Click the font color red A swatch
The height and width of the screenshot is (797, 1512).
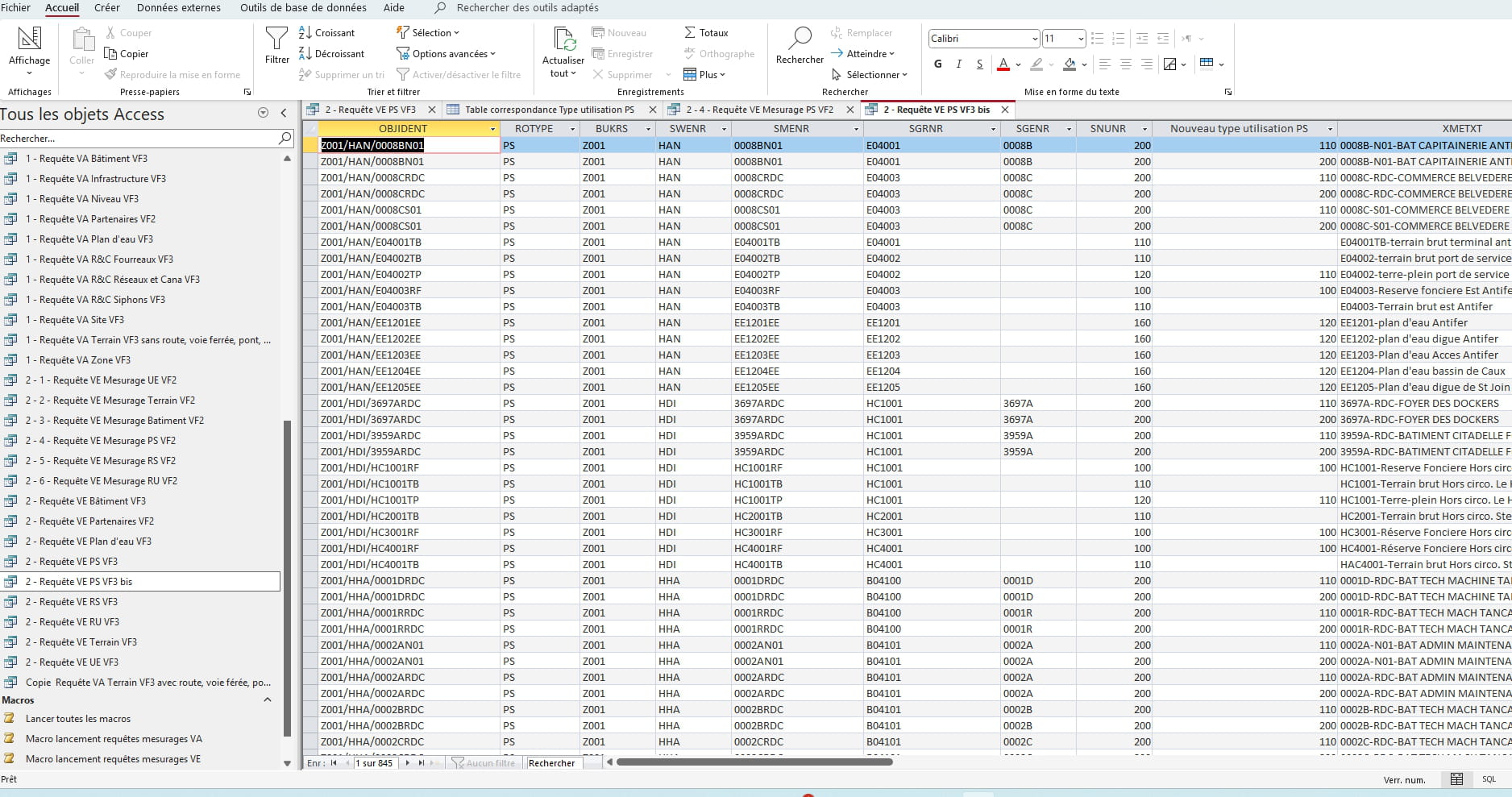click(1003, 64)
